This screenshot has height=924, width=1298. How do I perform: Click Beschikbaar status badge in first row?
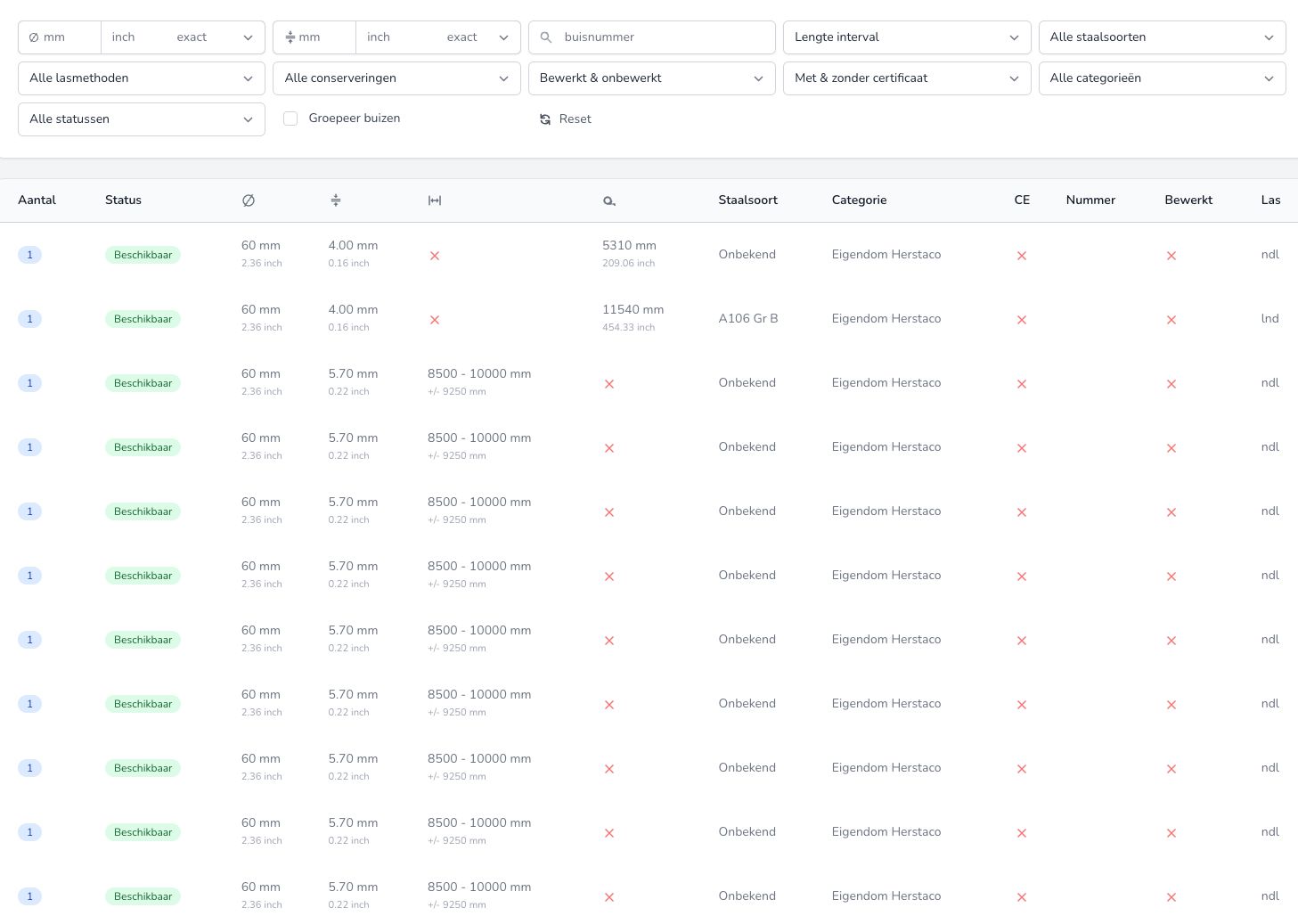[x=143, y=255]
